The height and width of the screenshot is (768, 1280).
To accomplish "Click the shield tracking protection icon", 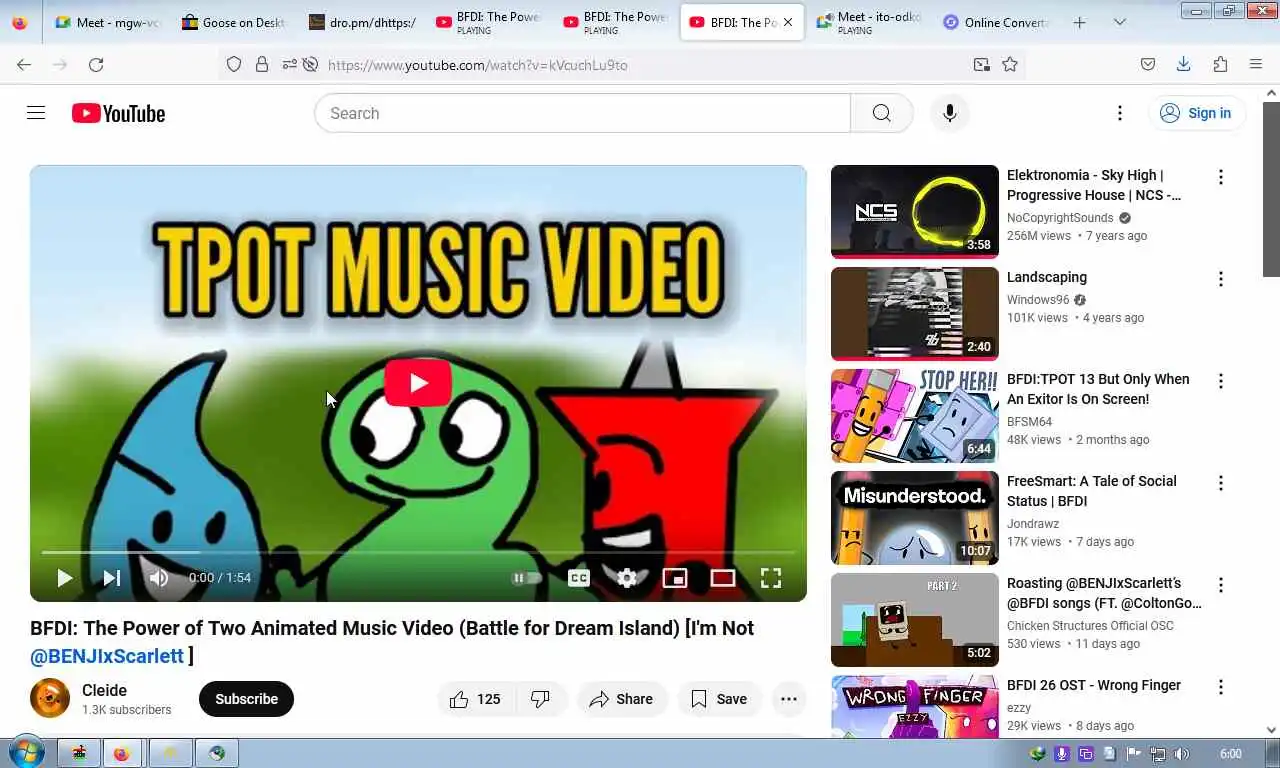I will coord(234,64).
